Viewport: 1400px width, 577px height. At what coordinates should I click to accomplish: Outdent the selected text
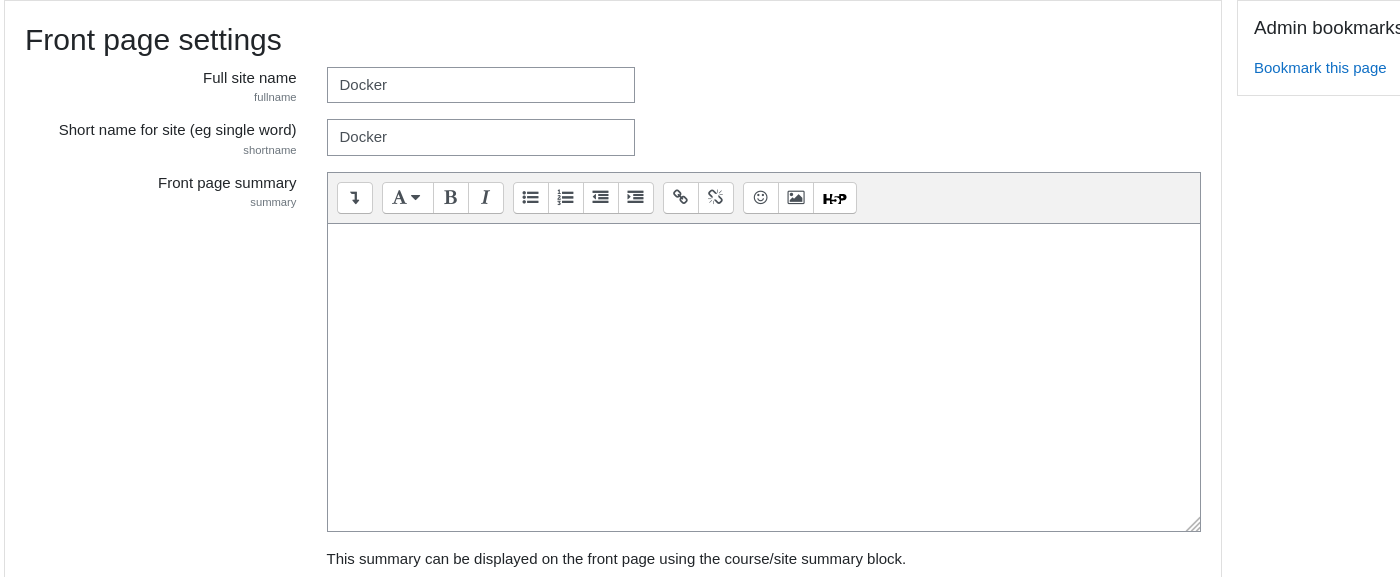(601, 198)
